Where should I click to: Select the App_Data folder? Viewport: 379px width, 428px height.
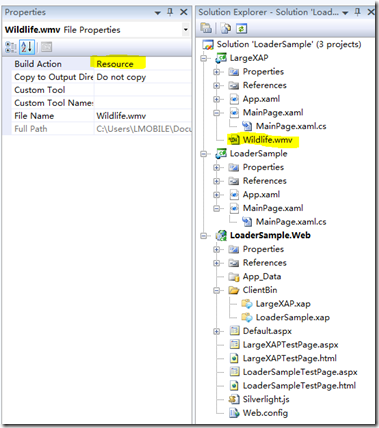262,277
